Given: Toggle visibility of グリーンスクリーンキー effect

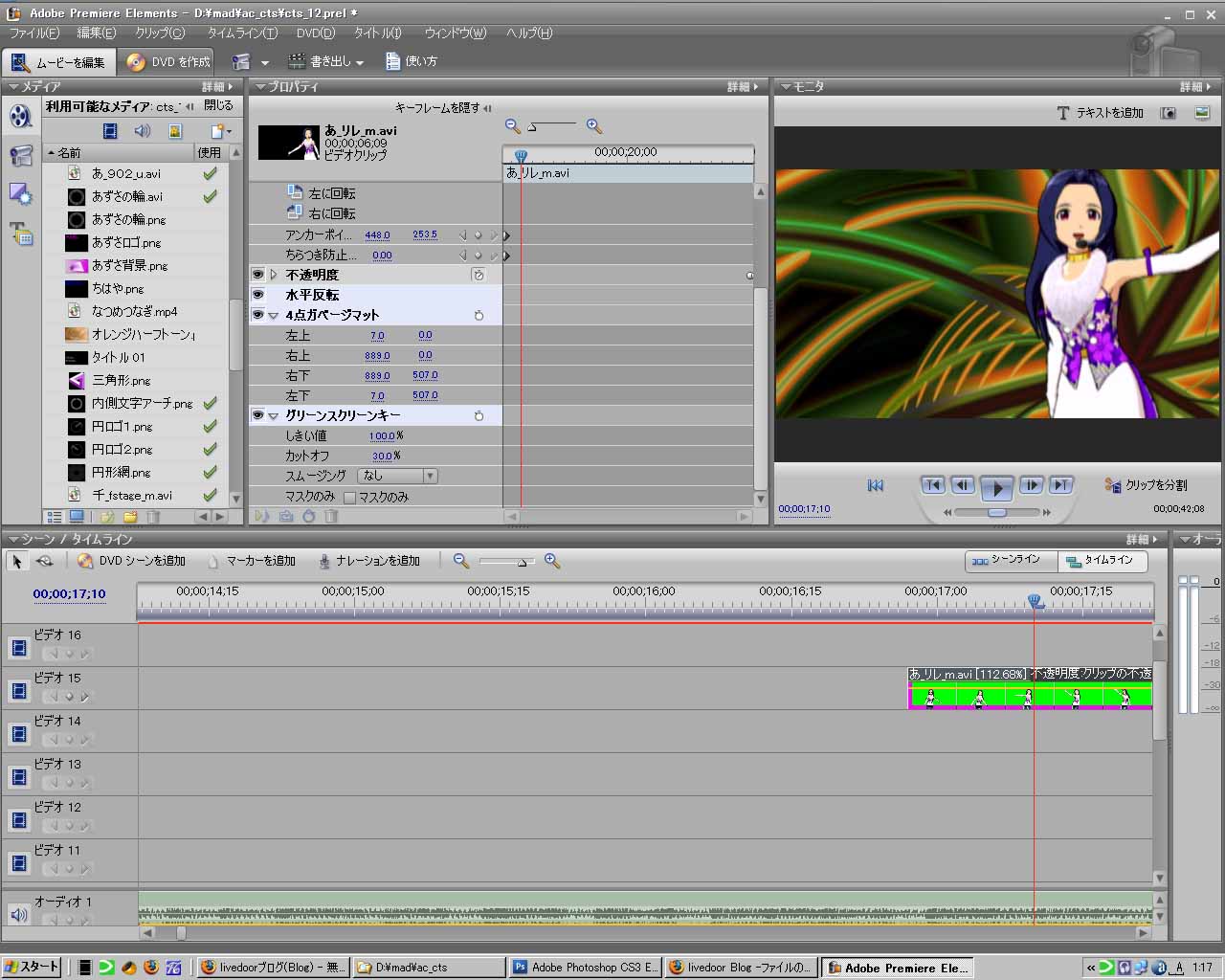Looking at the screenshot, I should pos(258,415).
